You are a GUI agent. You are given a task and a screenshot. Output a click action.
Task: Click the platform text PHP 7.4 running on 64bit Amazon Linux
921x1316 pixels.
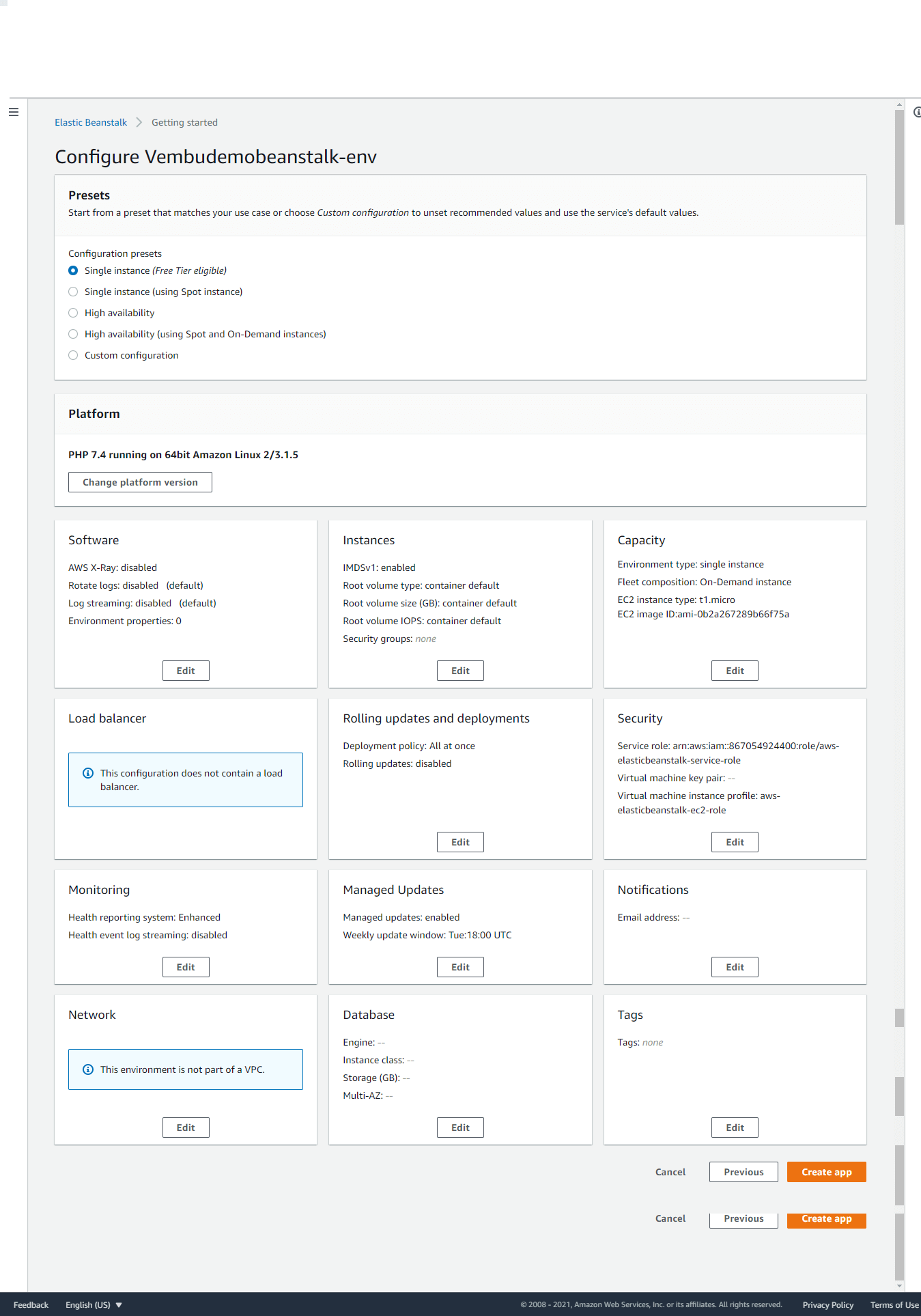point(183,455)
